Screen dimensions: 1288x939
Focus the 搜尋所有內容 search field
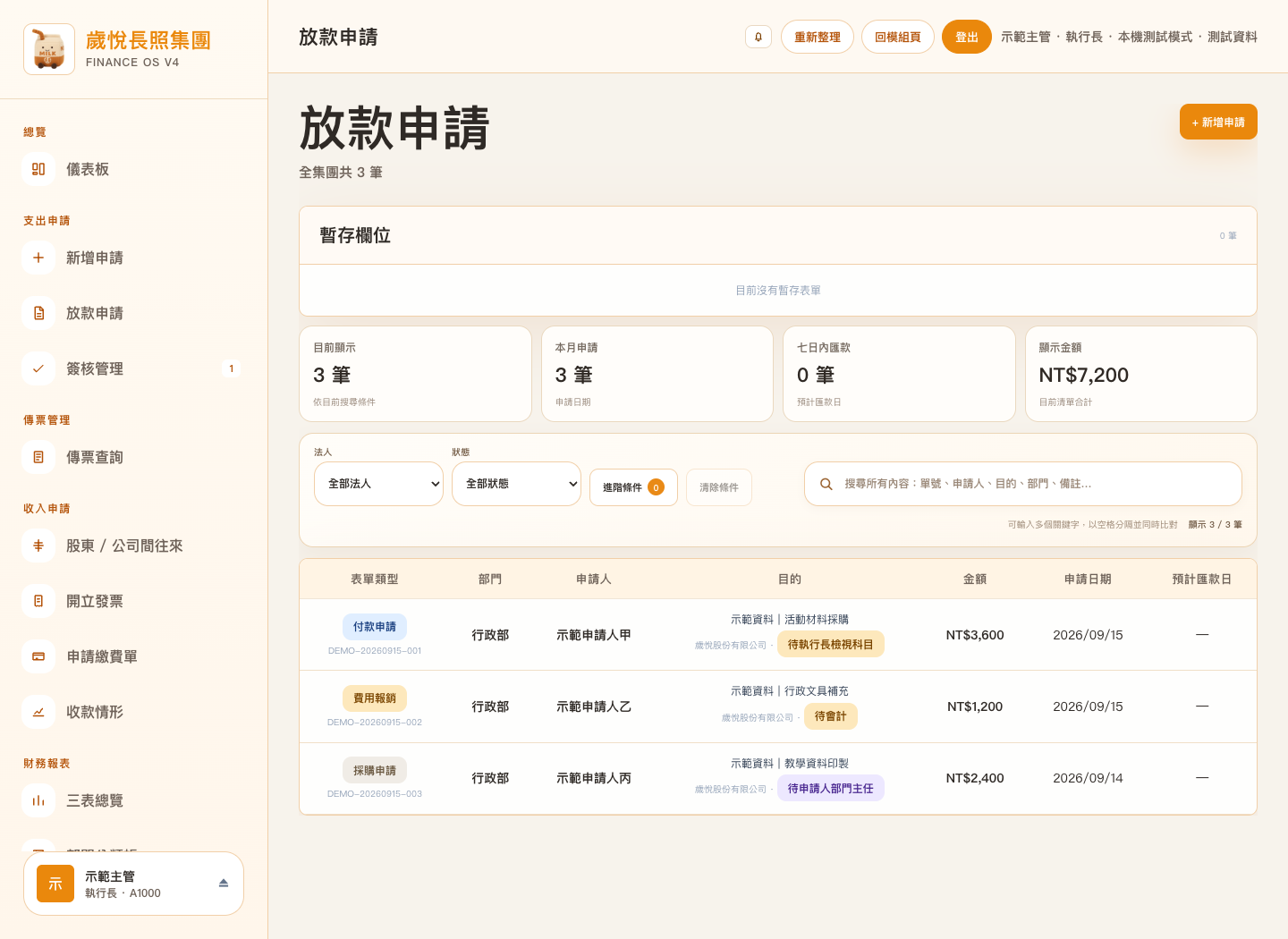(1023, 484)
